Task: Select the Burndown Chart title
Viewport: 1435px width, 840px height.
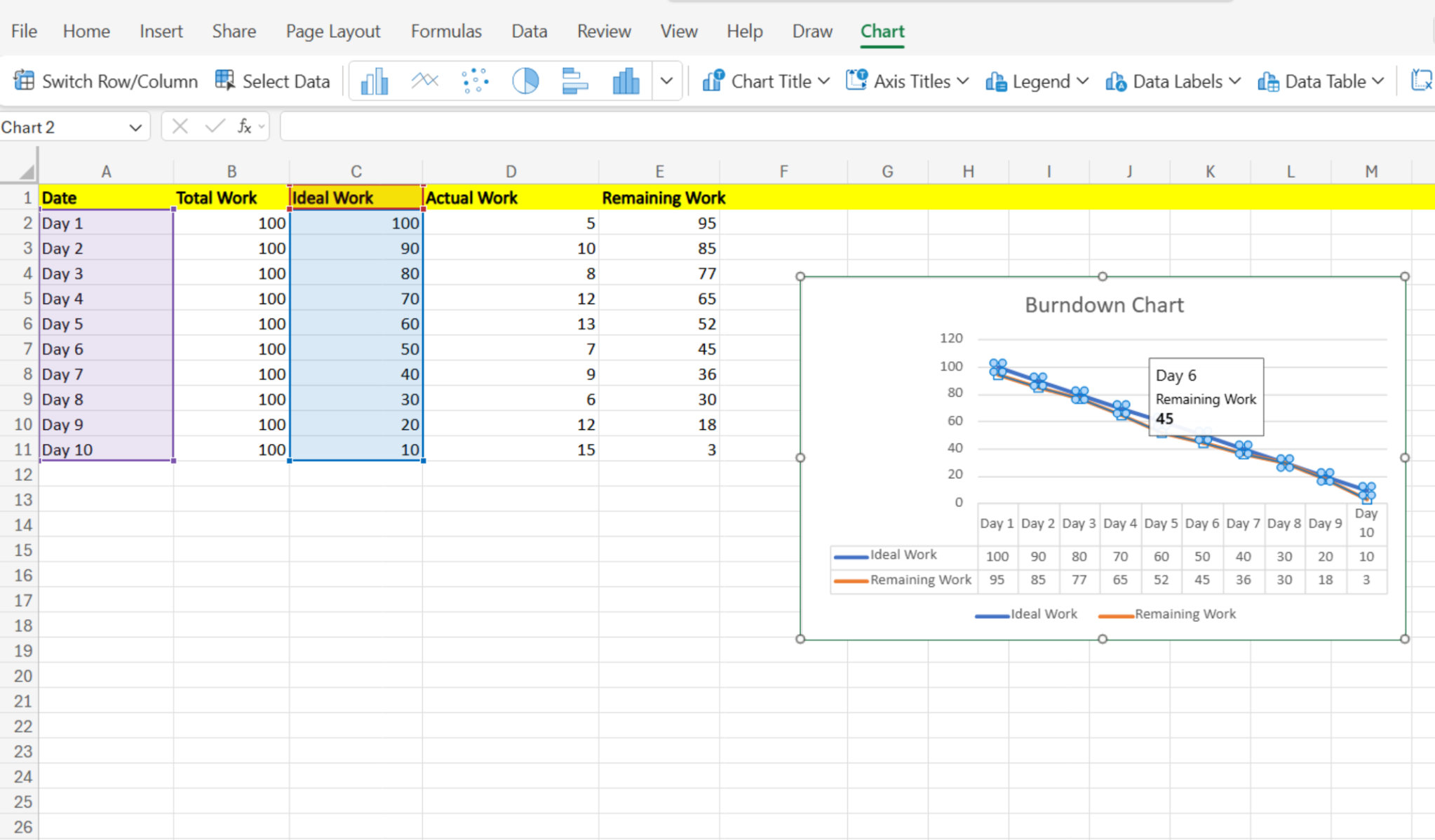Action: tap(1104, 305)
